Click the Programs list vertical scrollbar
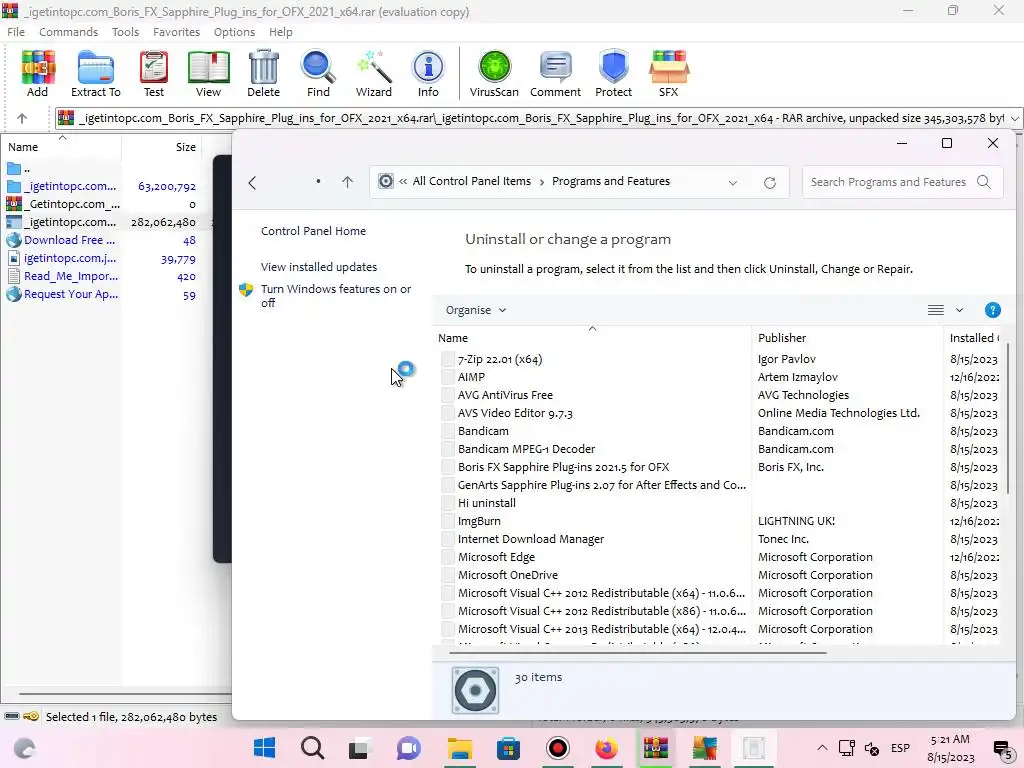1024x768 pixels. click(1008, 418)
